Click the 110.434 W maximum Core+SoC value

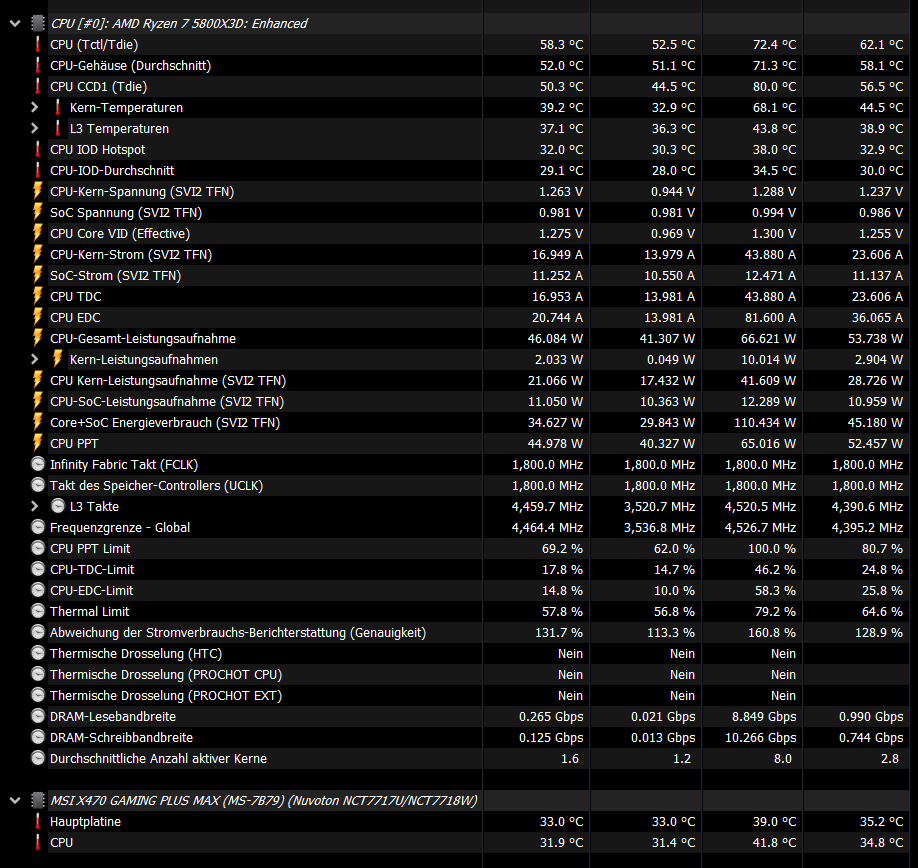[765, 423]
